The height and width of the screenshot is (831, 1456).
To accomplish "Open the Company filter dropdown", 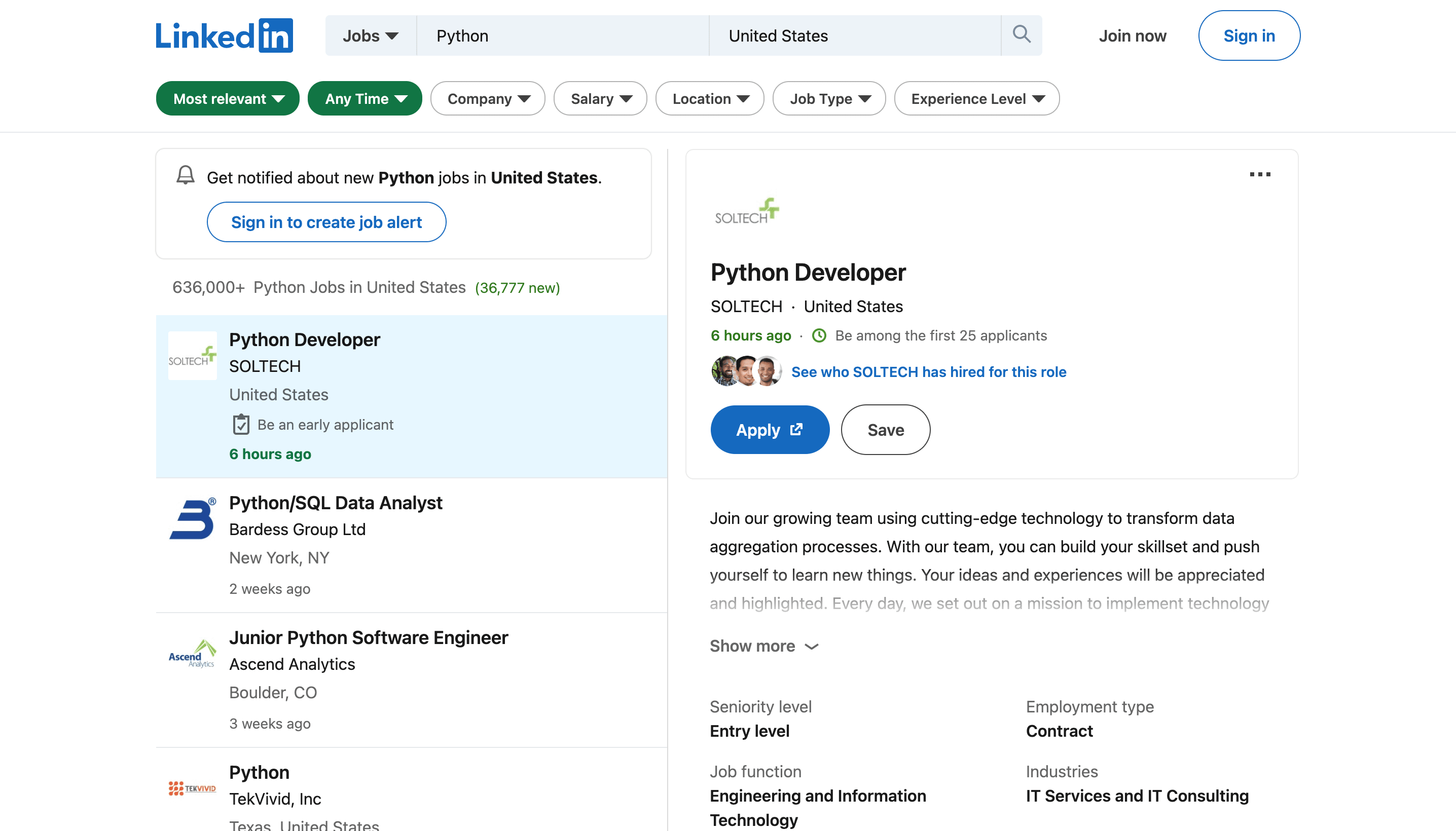I will [488, 98].
